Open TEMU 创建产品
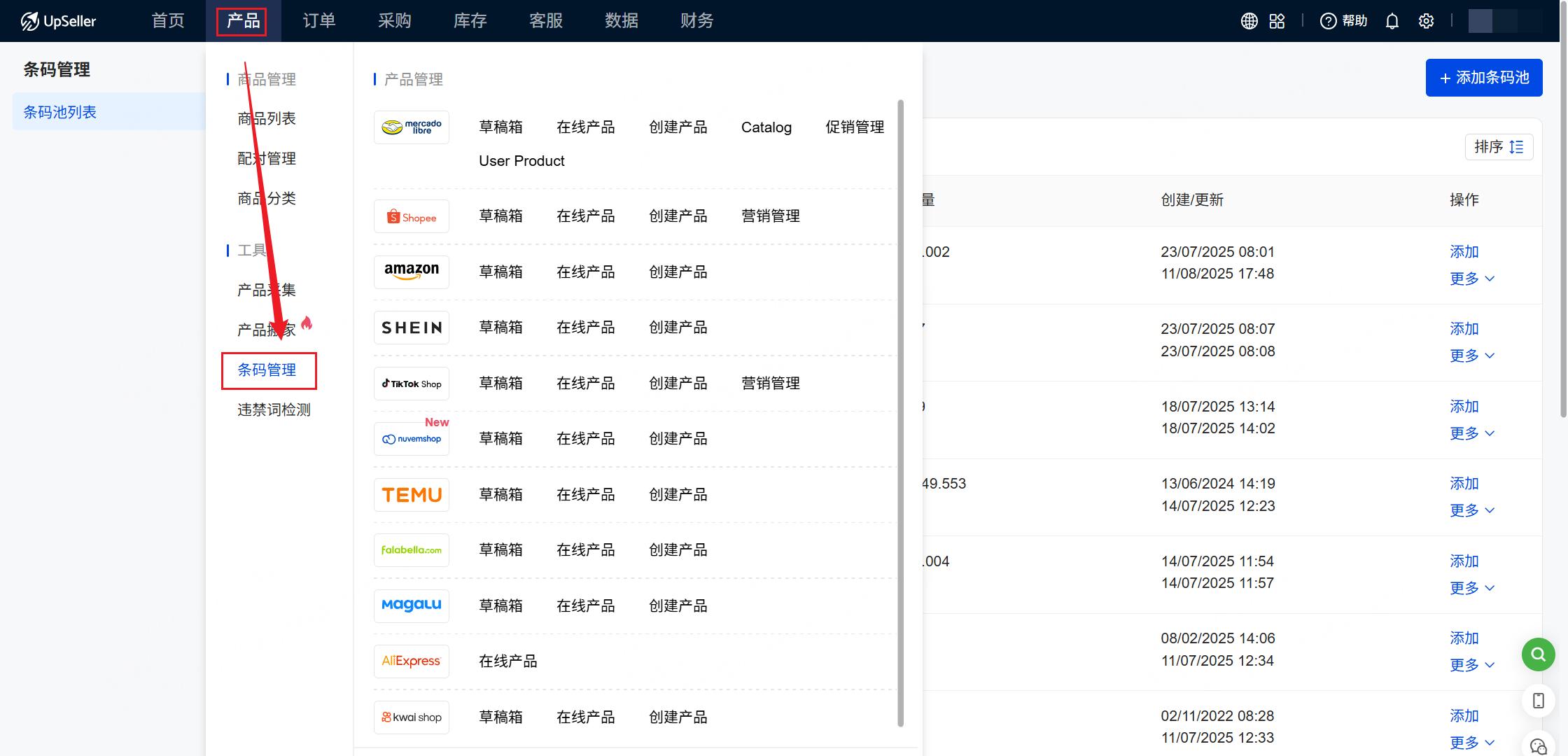This screenshot has height=756, width=1568. 678,495
